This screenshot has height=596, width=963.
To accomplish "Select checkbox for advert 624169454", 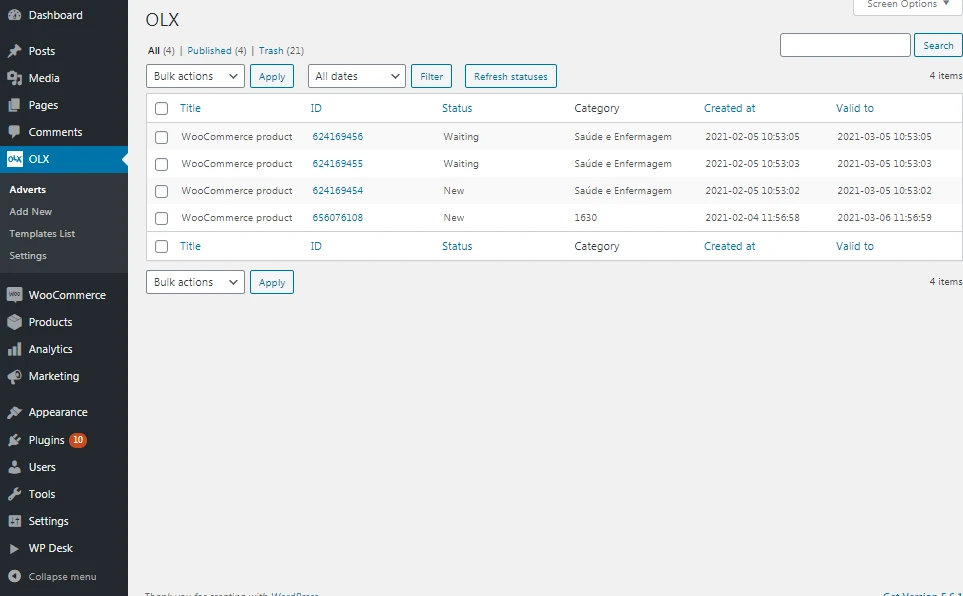I will 162,191.
